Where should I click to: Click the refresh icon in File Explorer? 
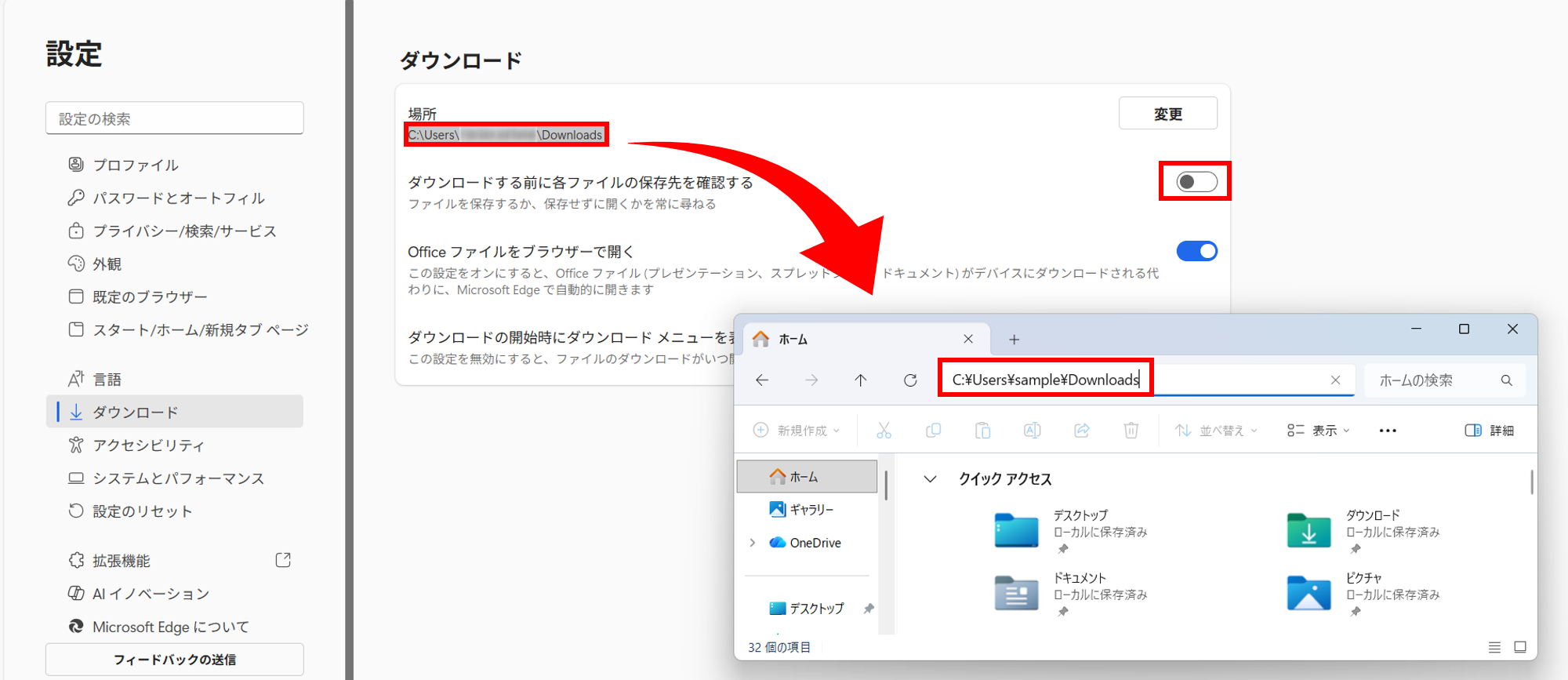[x=910, y=380]
